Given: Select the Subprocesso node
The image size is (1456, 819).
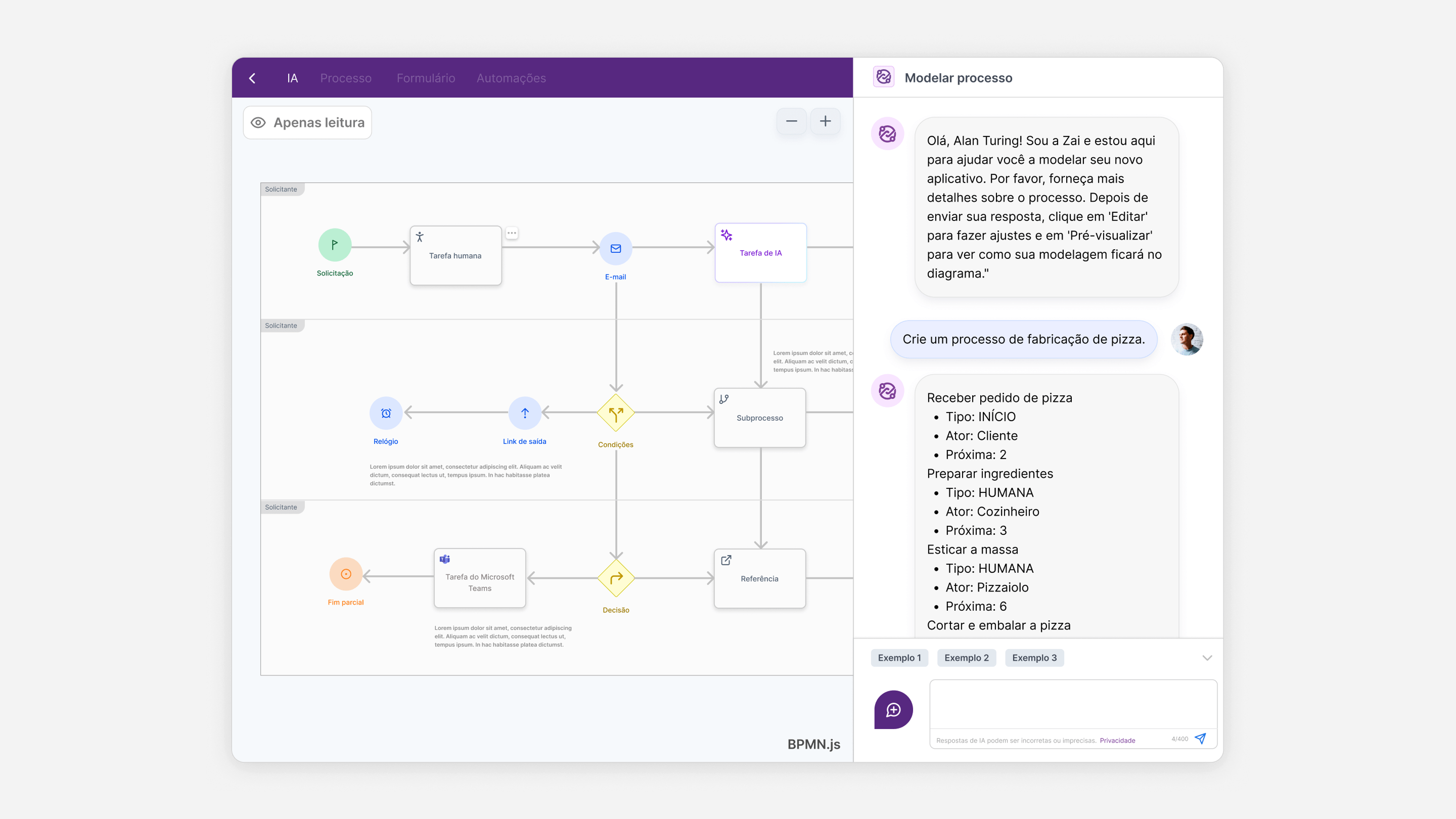Looking at the screenshot, I should coord(760,418).
